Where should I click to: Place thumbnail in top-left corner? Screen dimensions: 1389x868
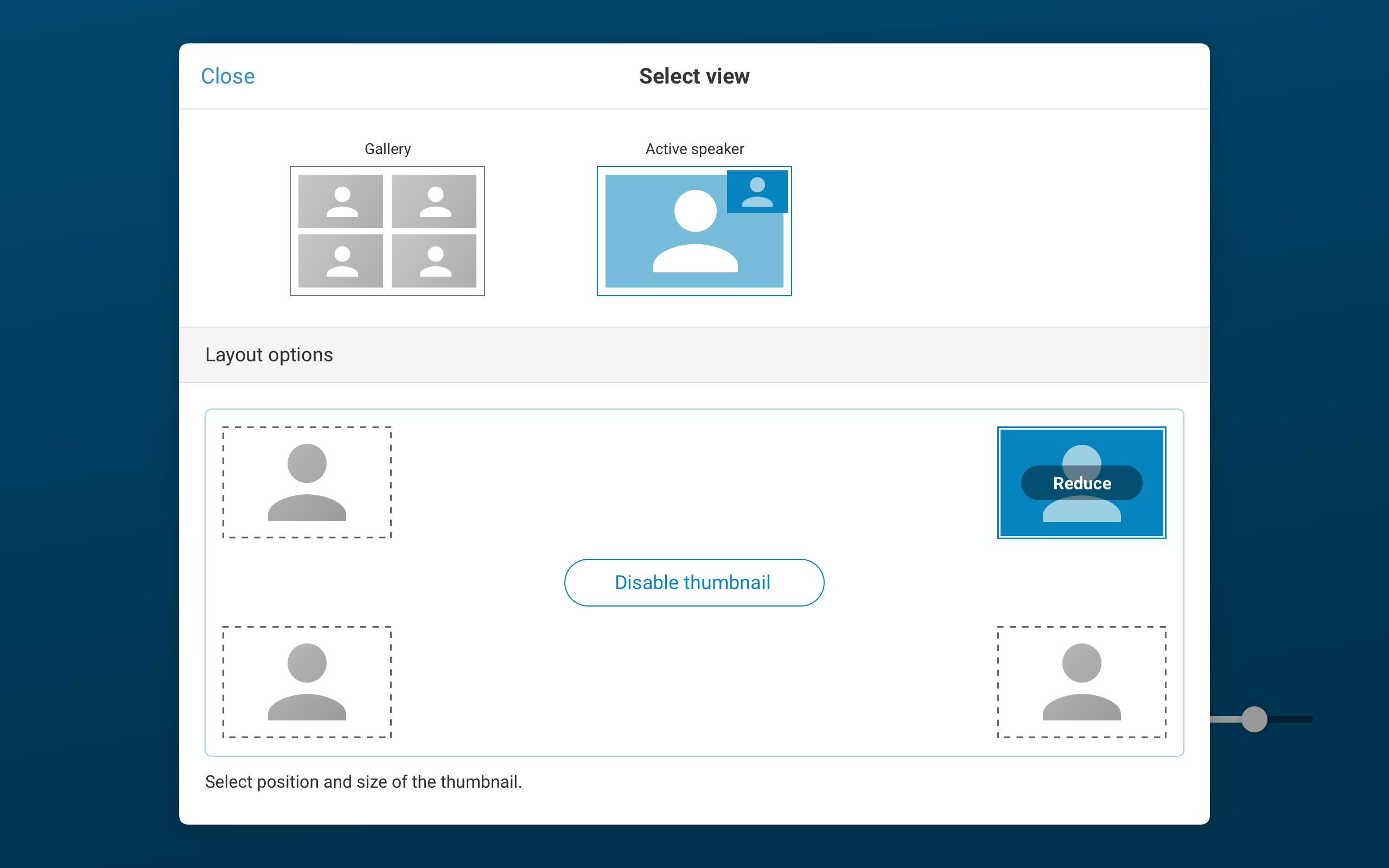[x=307, y=482]
